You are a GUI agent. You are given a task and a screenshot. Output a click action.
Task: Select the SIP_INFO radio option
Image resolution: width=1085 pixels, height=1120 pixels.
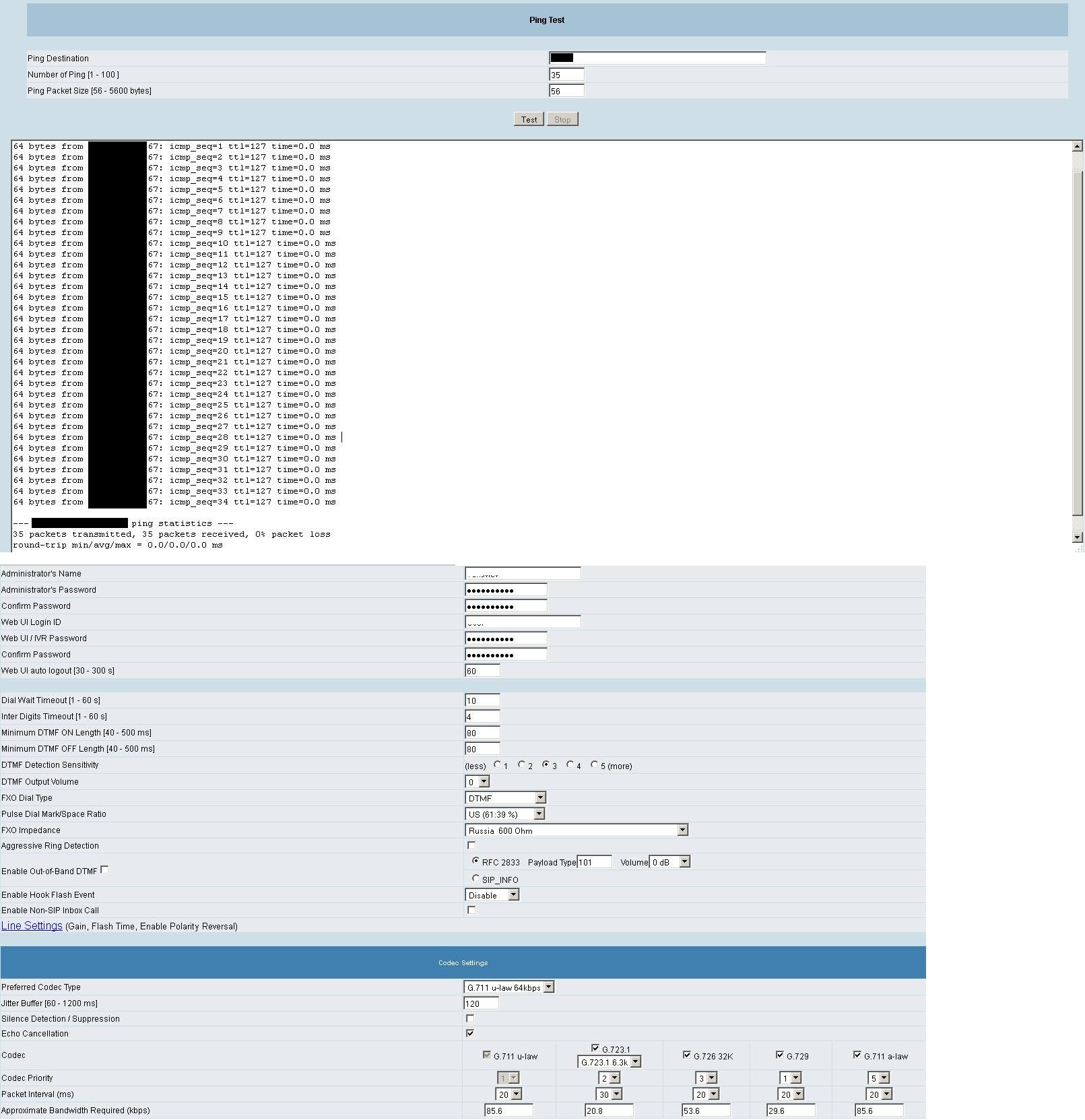point(476,878)
